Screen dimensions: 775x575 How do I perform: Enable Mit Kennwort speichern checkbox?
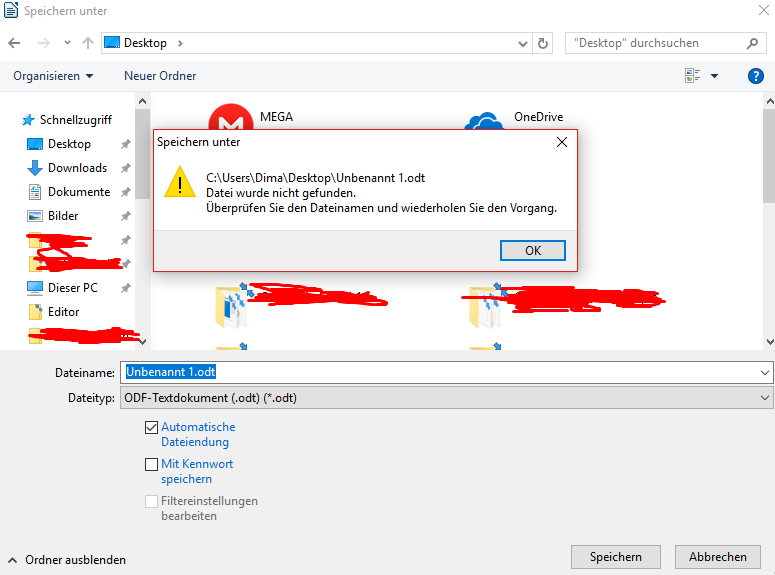(151, 464)
